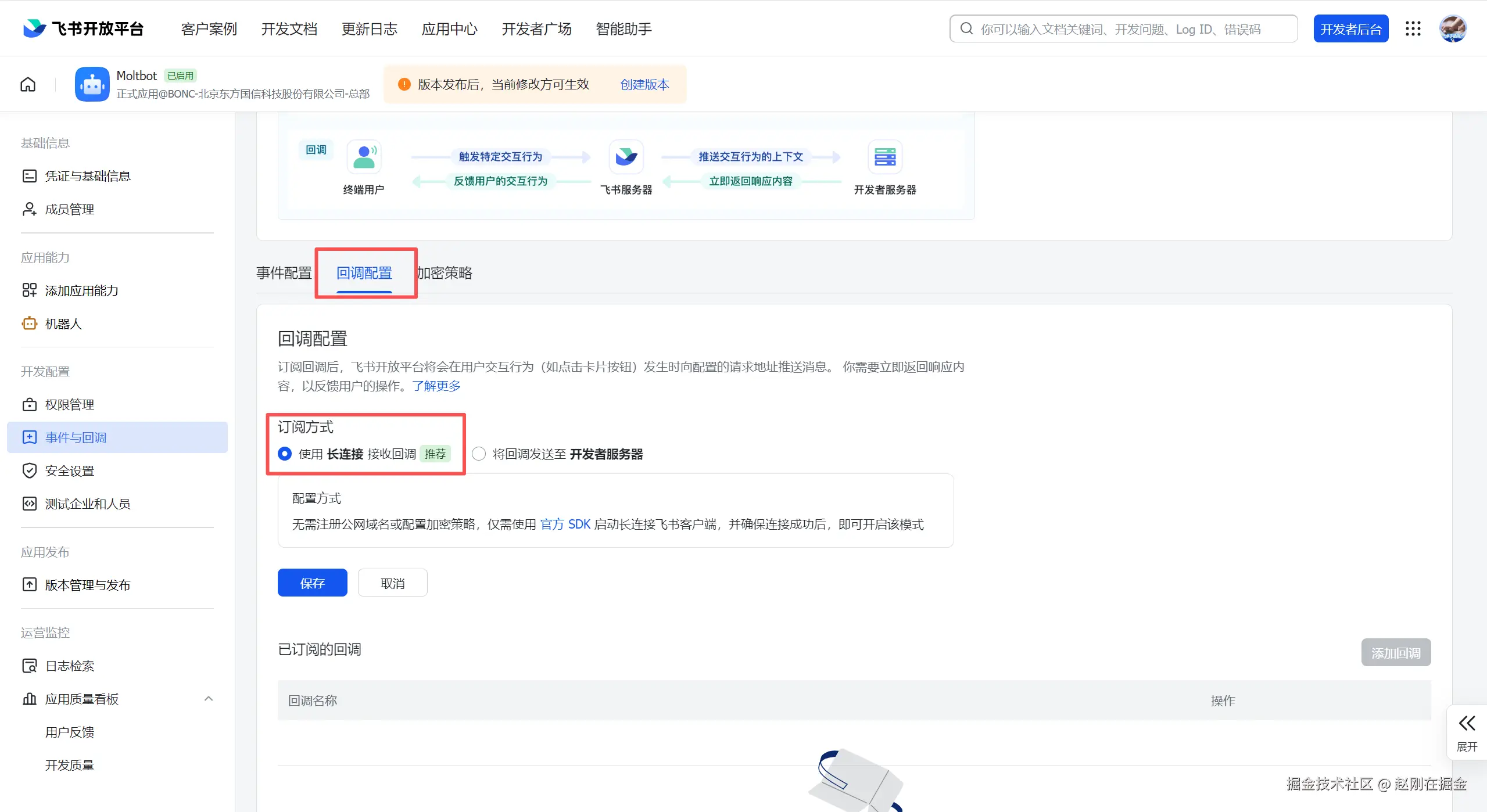Open 机器人 in the sidebar
The height and width of the screenshot is (812, 1487).
[63, 324]
